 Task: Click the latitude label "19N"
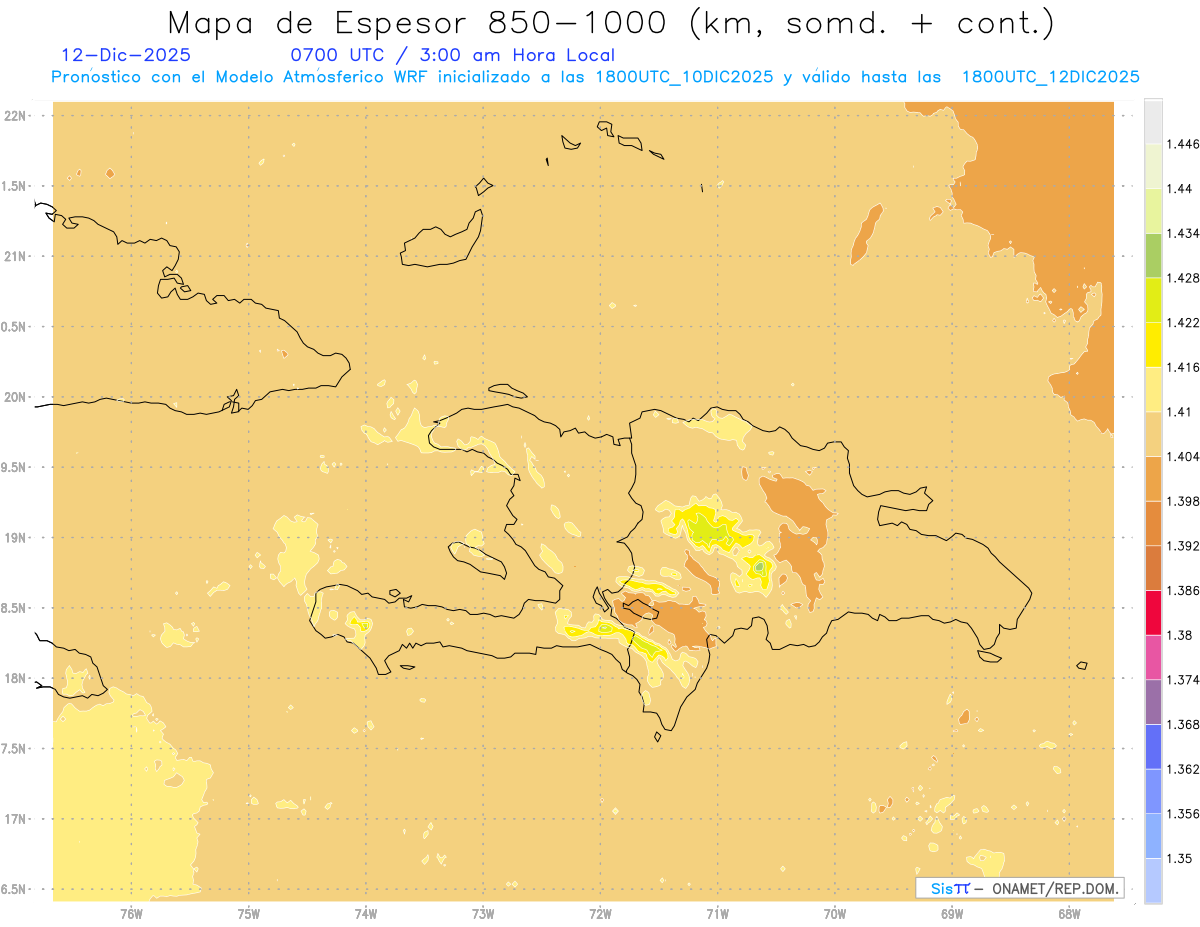click(x=17, y=538)
